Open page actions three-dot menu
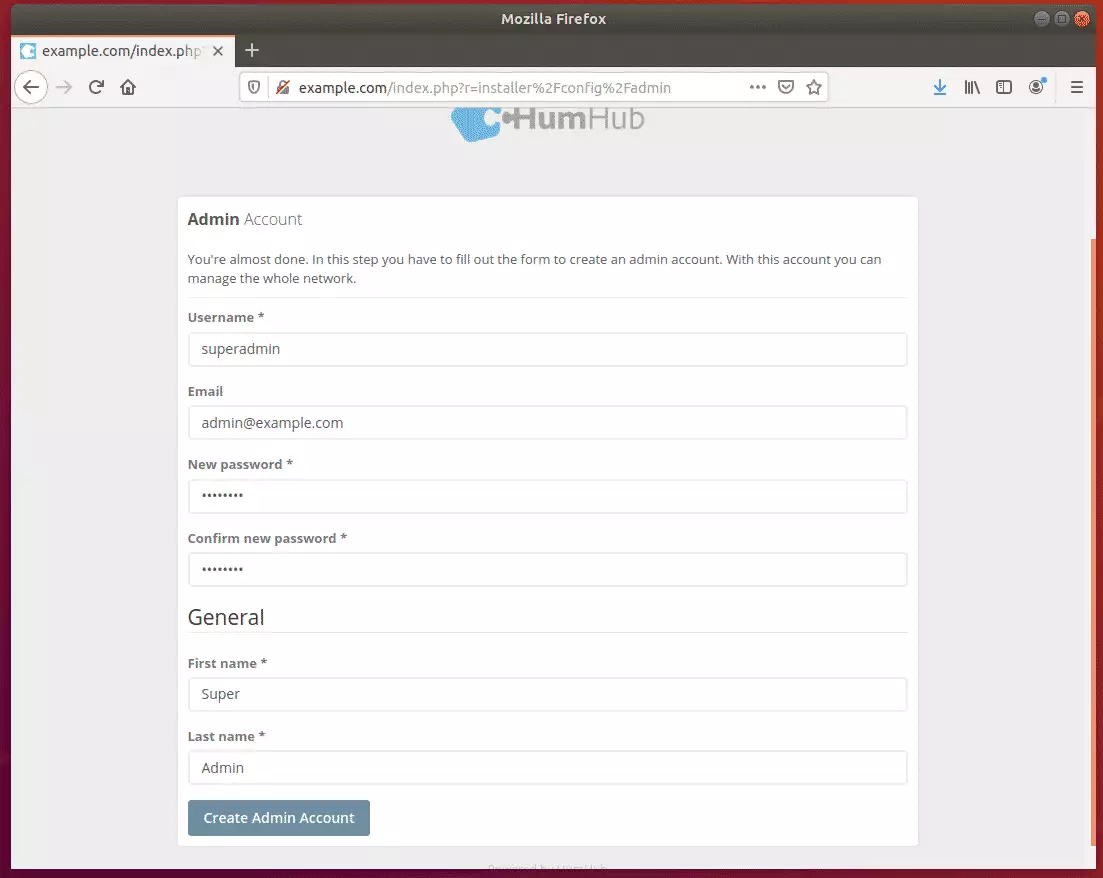1103x878 pixels. (758, 87)
